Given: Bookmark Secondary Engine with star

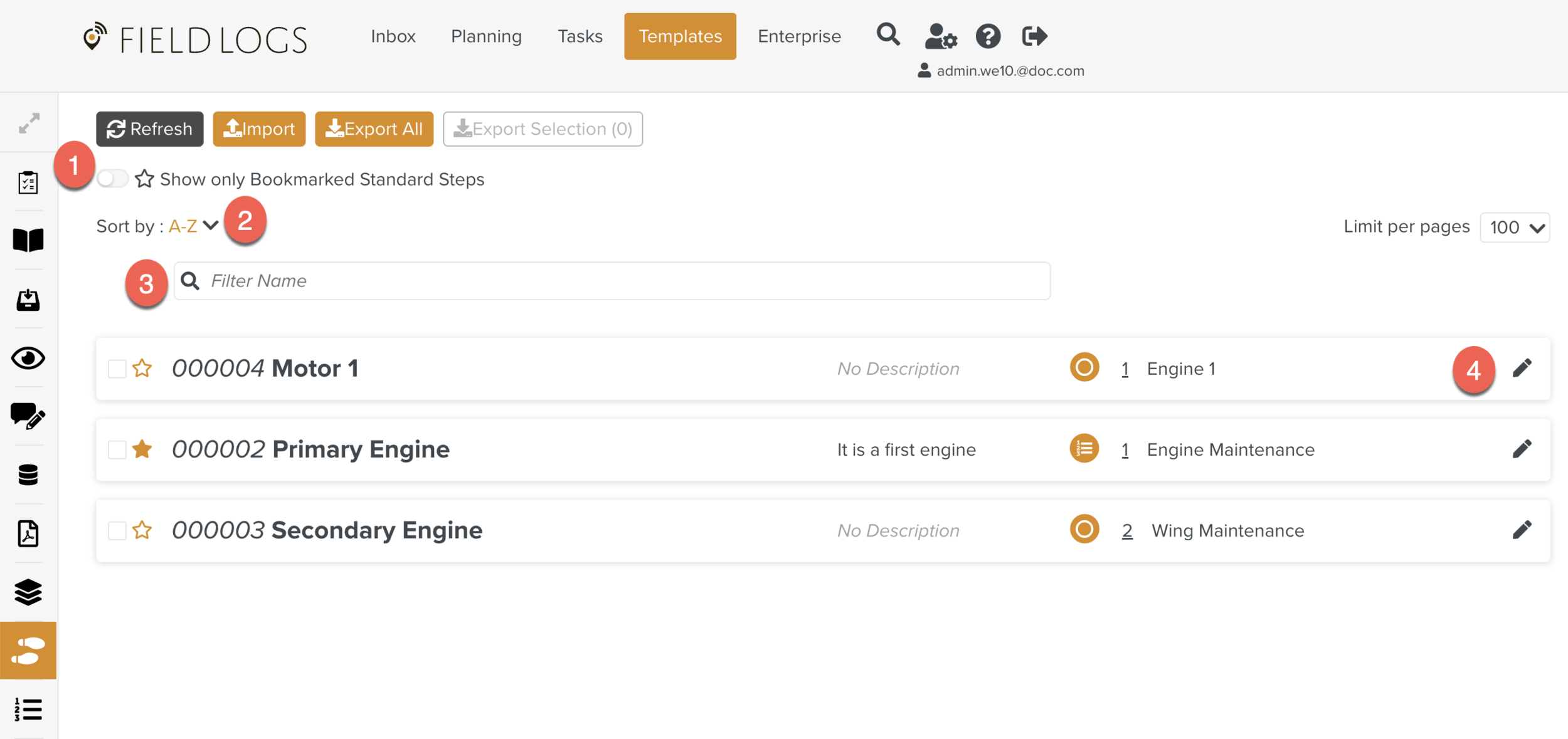Looking at the screenshot, I should (x=142, y=530).
